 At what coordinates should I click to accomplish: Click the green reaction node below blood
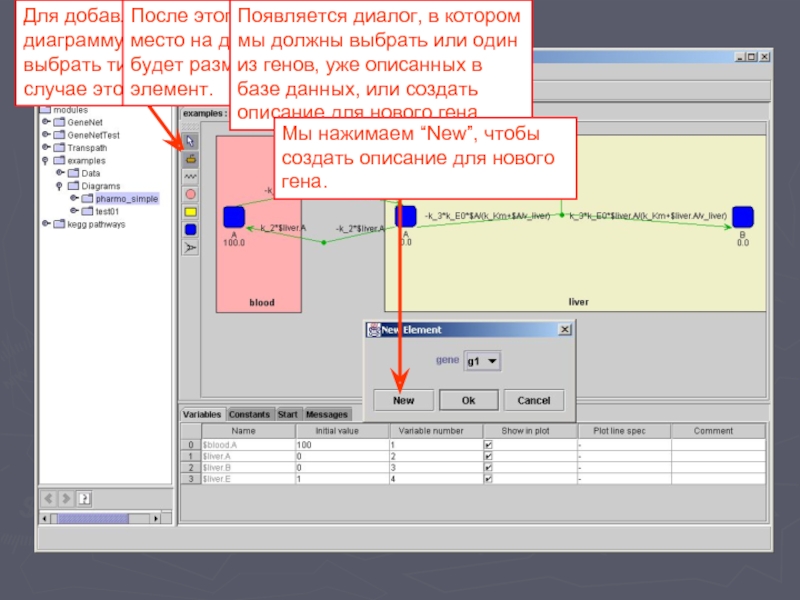click(x=323, y=242)
